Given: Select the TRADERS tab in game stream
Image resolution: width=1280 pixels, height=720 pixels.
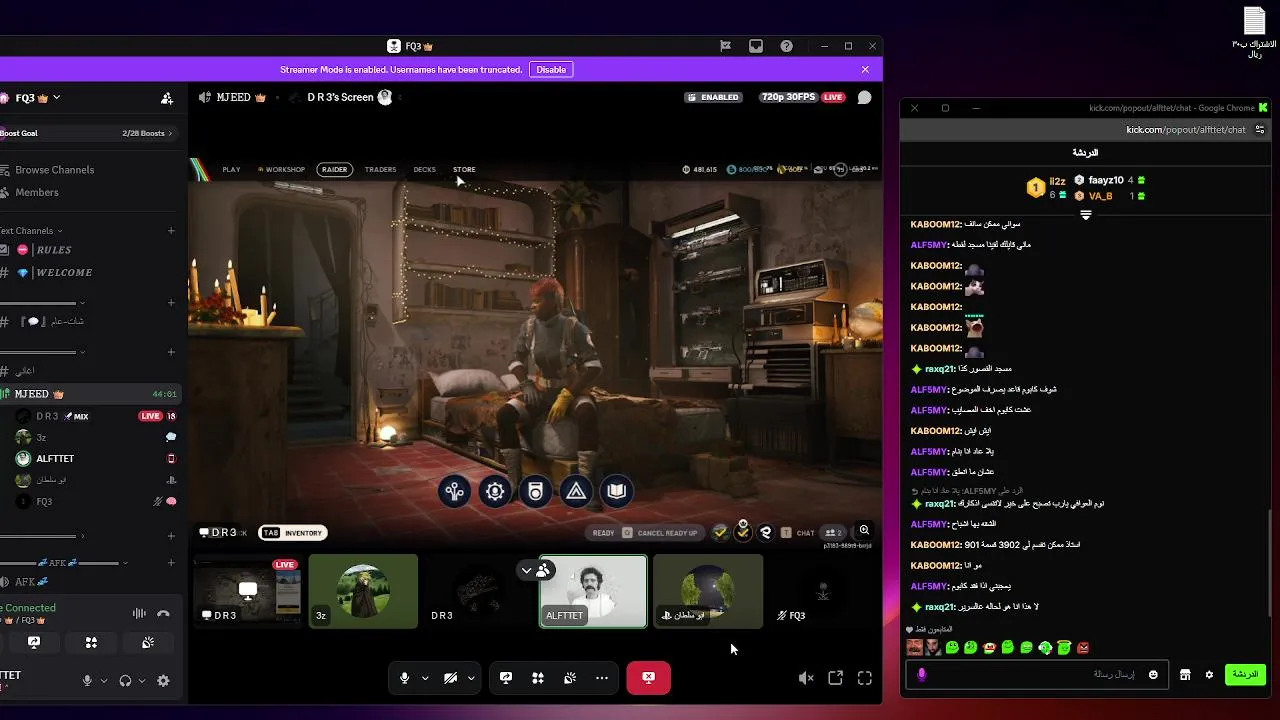Looking at the screenshot, I should pyautogui.click(x=380, y=170).
